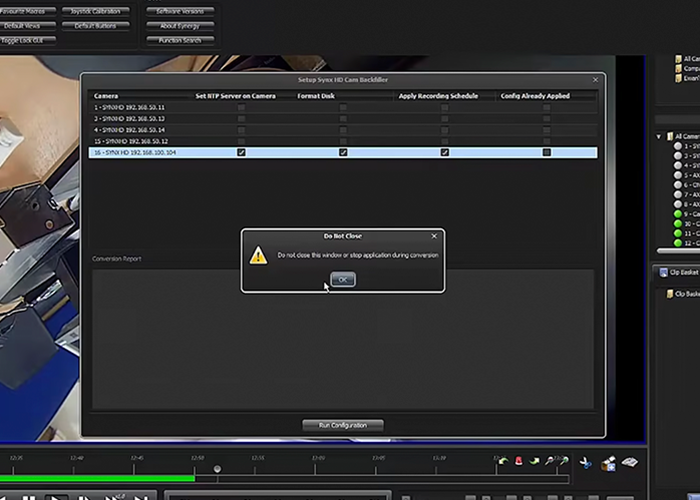Select row 3 - SYNX HD 192.168.50.13
The height and width of the screenshot is (500, 700).
click(343, 119)
